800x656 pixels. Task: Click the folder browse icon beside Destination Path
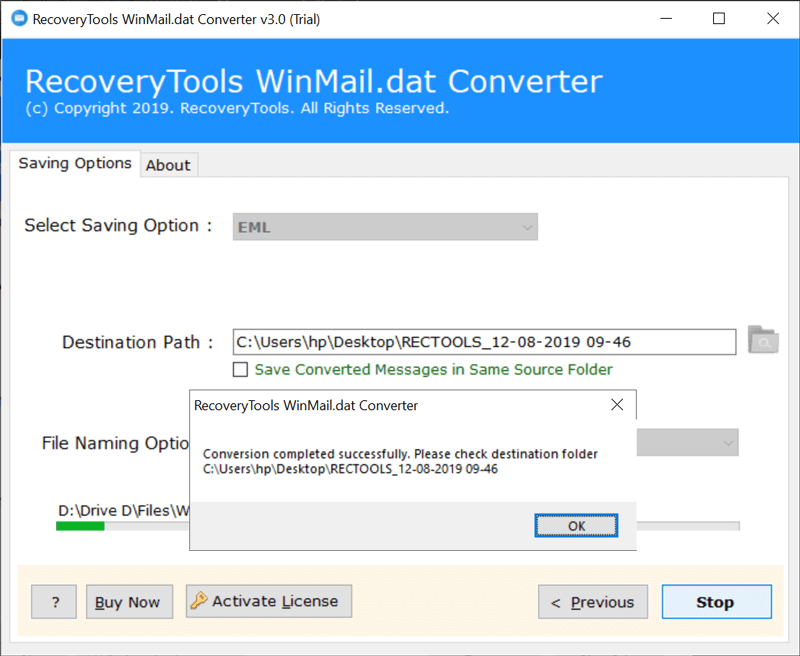(x=763, y=340)
